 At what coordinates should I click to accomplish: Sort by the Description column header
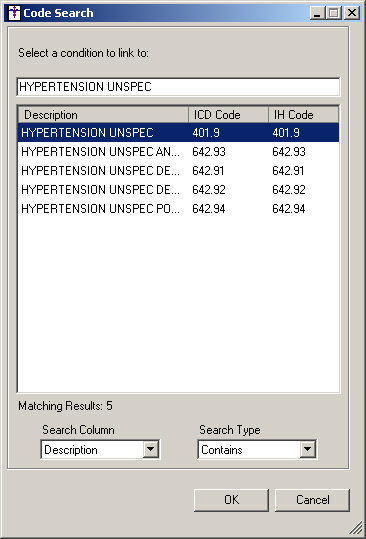(x=103, y=114)
